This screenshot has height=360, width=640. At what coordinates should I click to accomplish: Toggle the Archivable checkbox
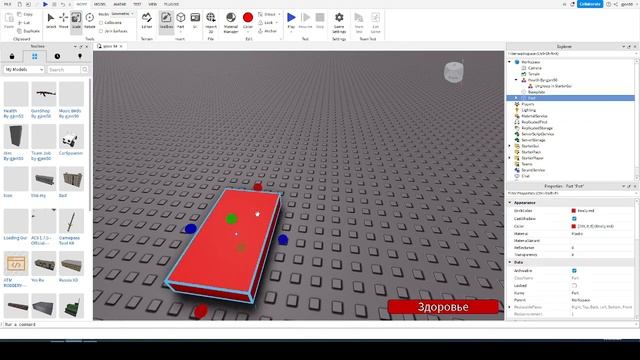point(574,271)
